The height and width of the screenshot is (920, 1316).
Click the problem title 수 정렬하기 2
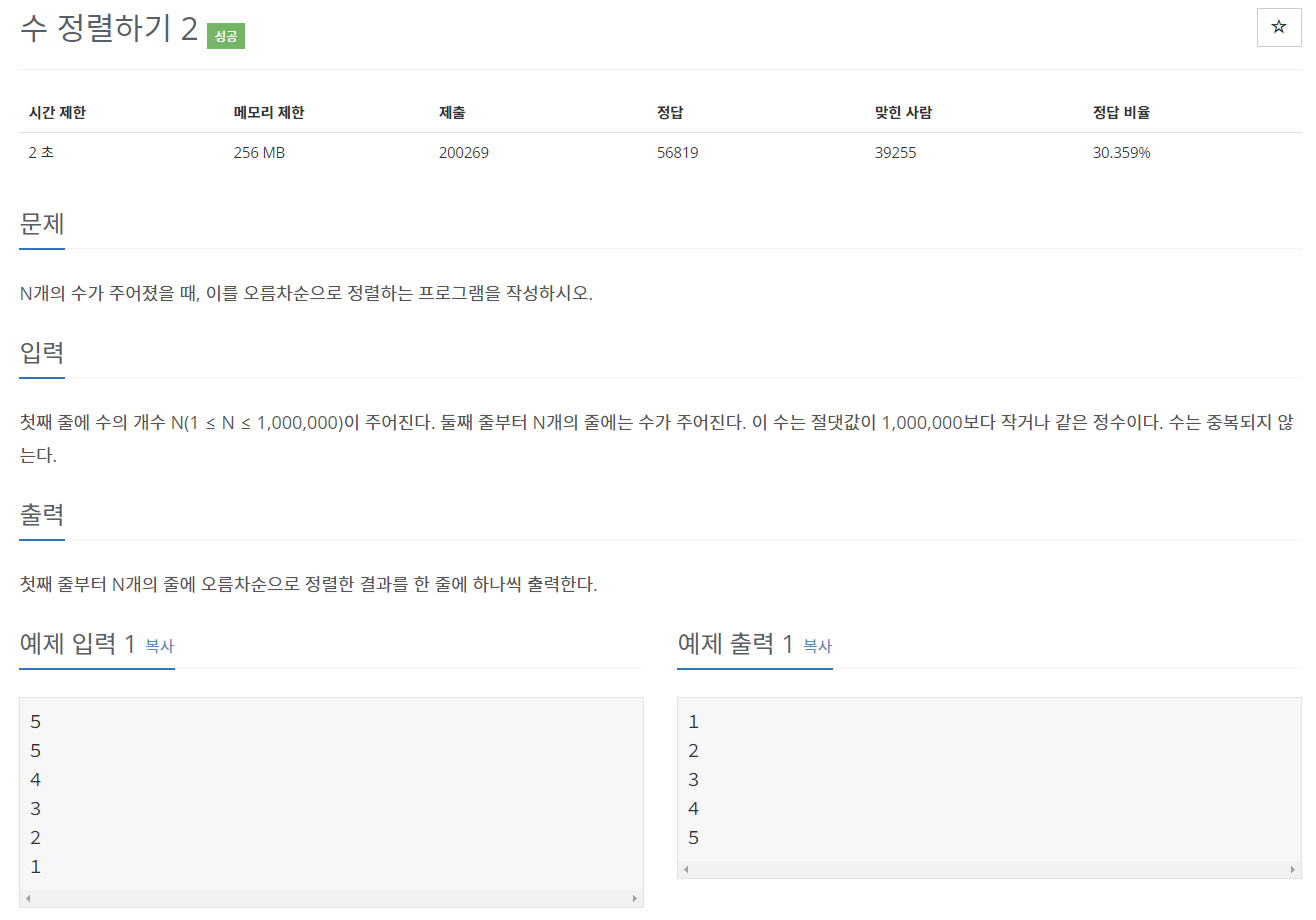[x=109, y=29]
